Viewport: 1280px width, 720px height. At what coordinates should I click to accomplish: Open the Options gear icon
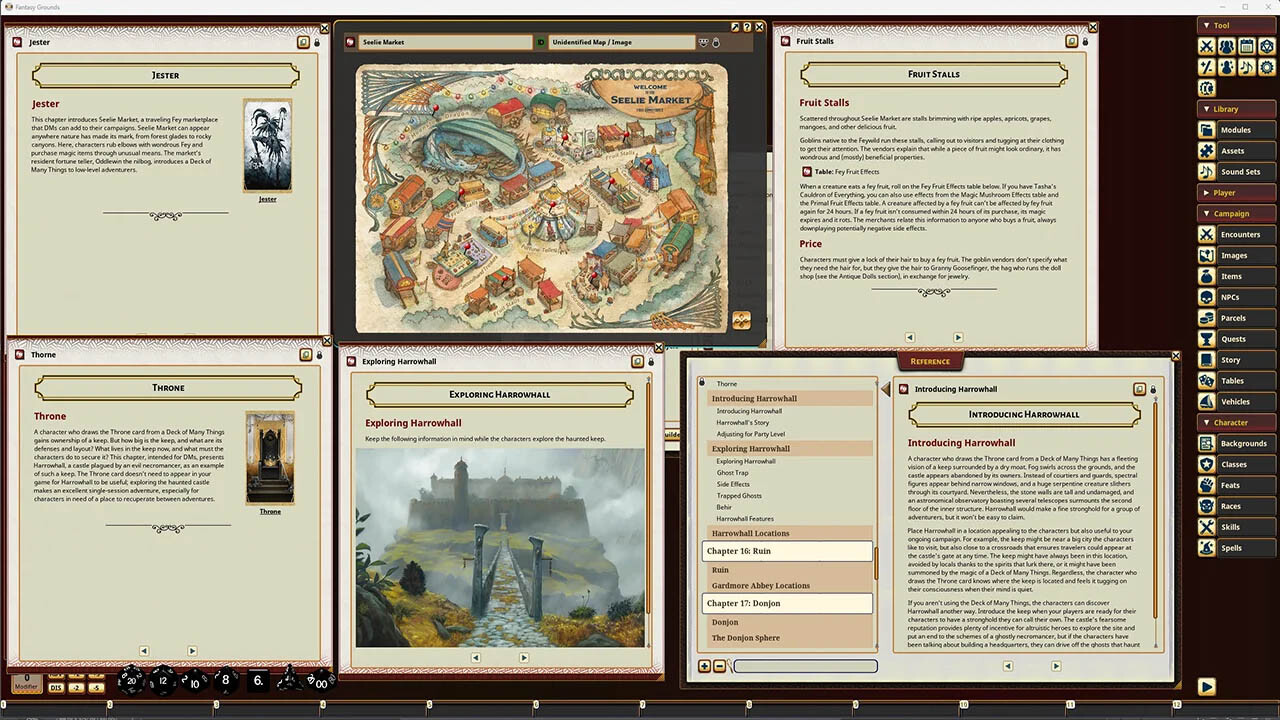(x=1267, y=66)
